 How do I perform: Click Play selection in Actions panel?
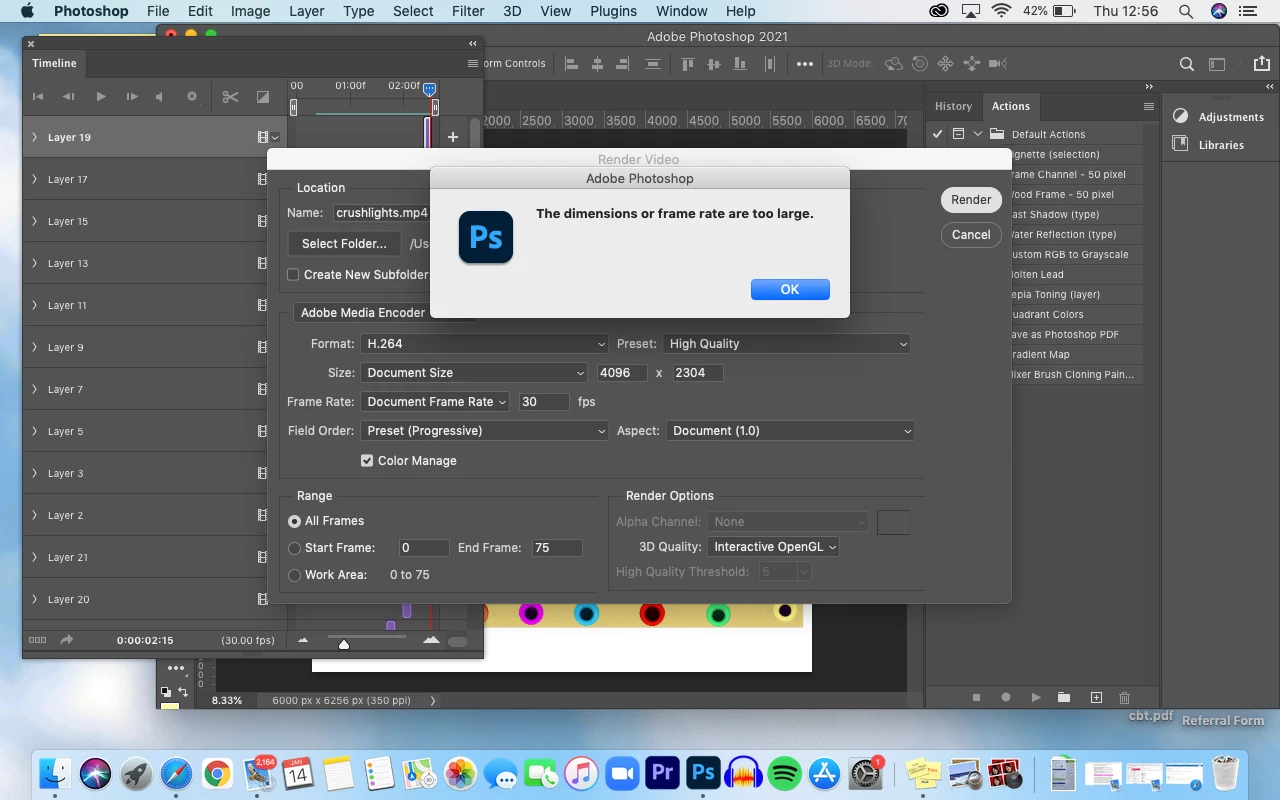1036,697
